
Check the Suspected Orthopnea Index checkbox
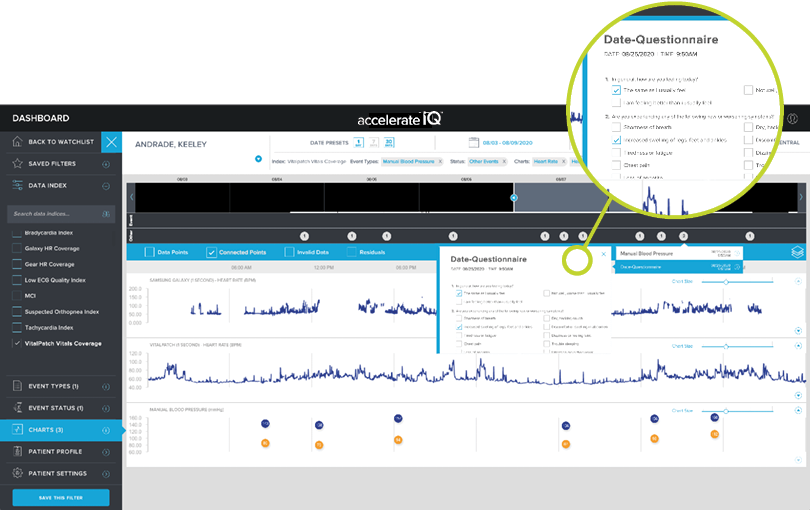[x=17, y=312]
